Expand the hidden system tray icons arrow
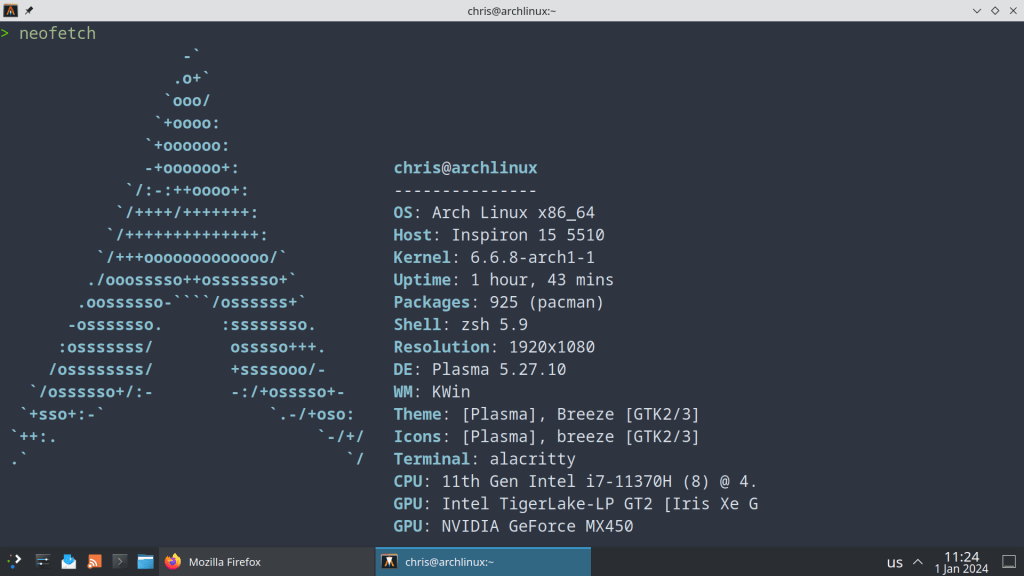The width and height of the screenshot is (1024, 576). (x=918, y=562)
